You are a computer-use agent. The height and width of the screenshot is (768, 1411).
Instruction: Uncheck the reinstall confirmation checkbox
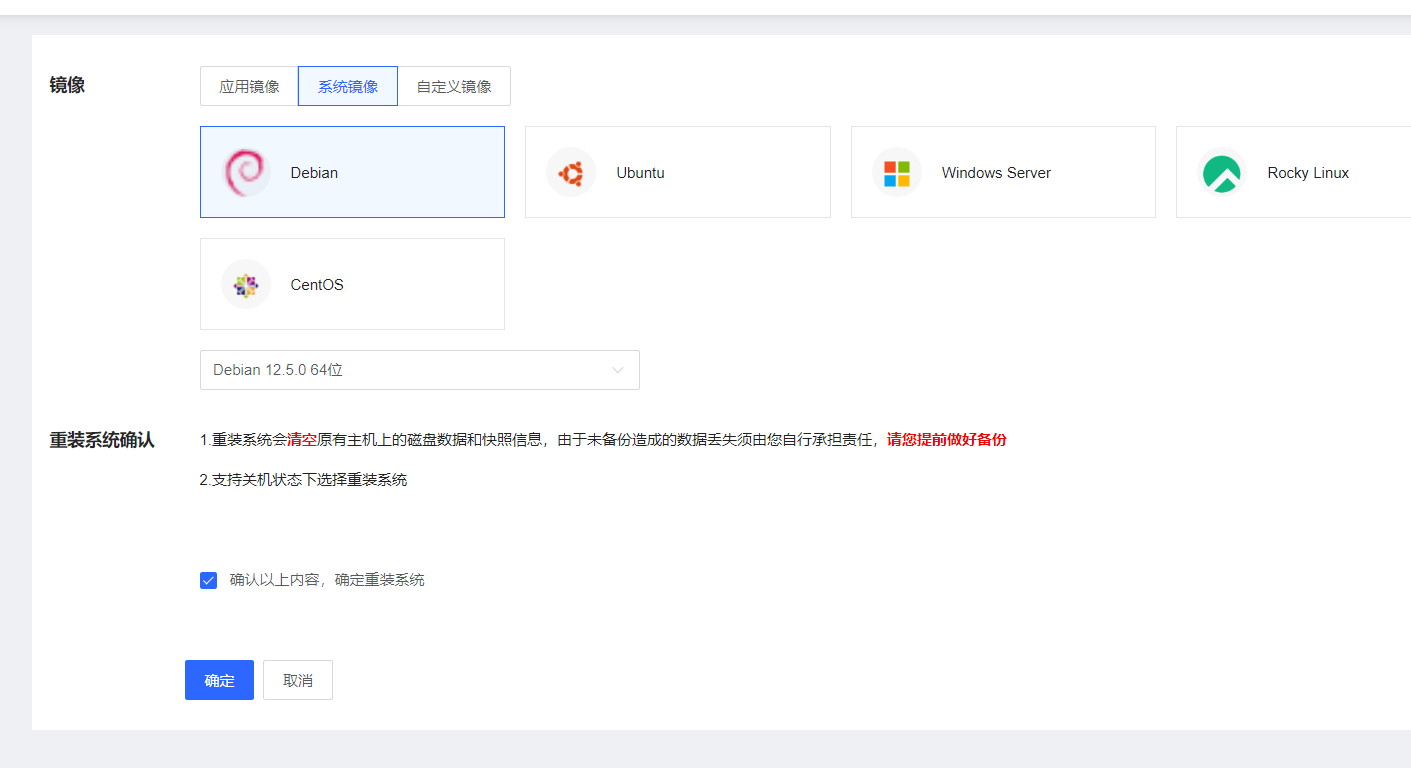[208, 580]
